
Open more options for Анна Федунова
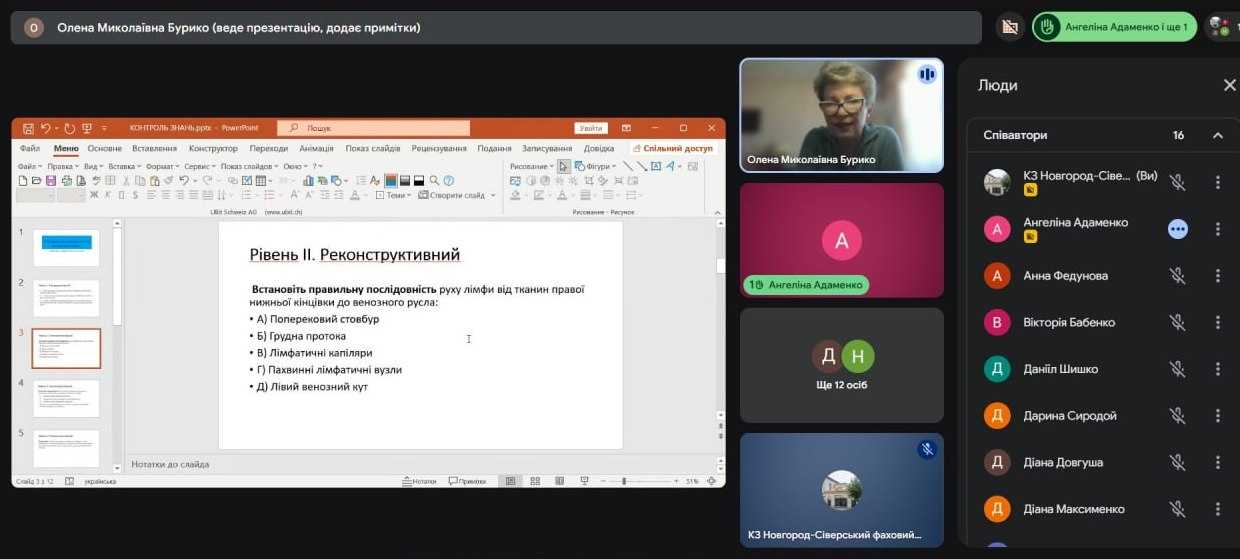(x=1217, y=276)
